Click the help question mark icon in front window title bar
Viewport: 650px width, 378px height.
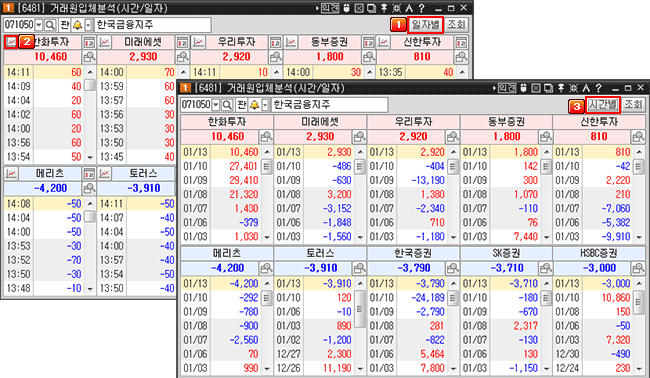(x=598, y=88)
